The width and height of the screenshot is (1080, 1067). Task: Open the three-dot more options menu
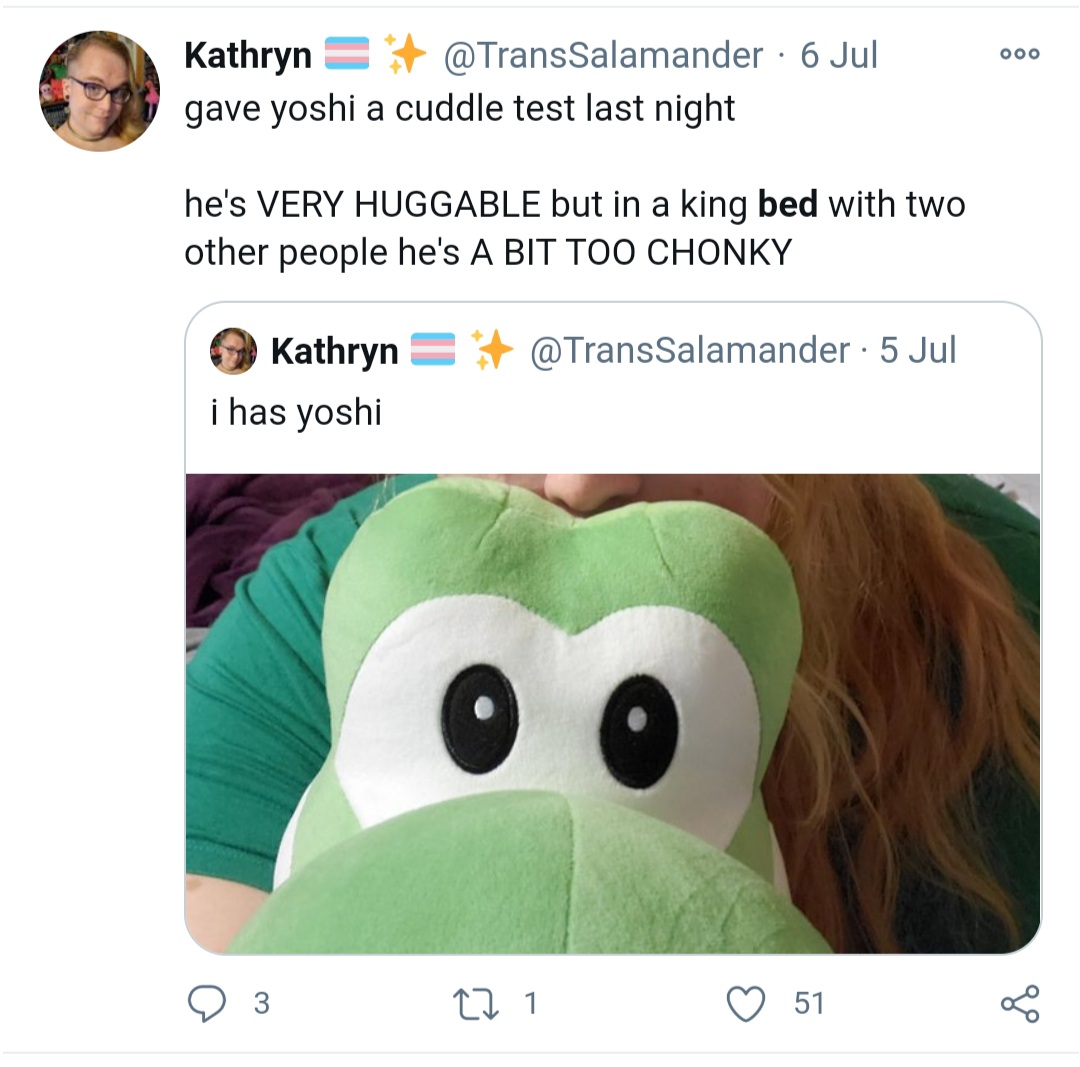pos(1019,54)
